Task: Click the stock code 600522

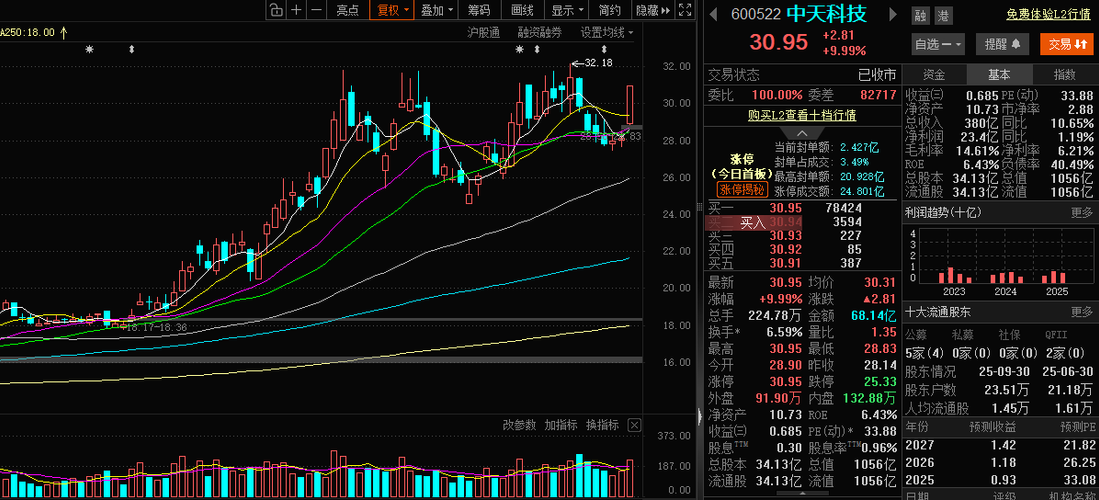Action: point(756,15)
